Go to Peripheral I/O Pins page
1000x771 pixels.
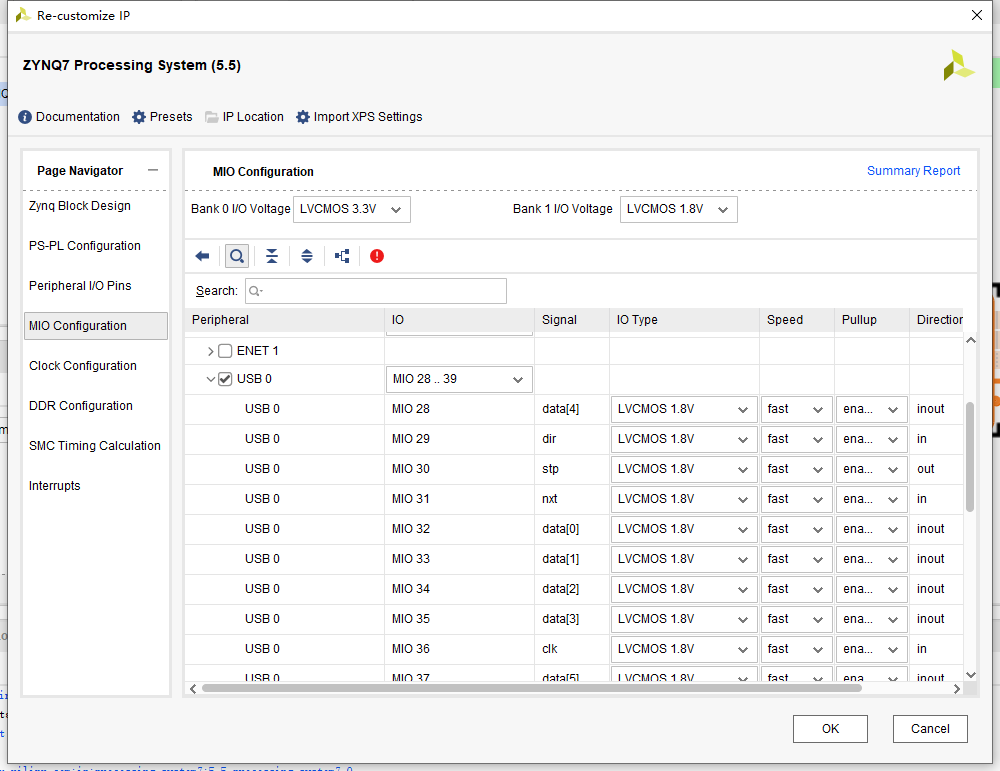(80, 286)
